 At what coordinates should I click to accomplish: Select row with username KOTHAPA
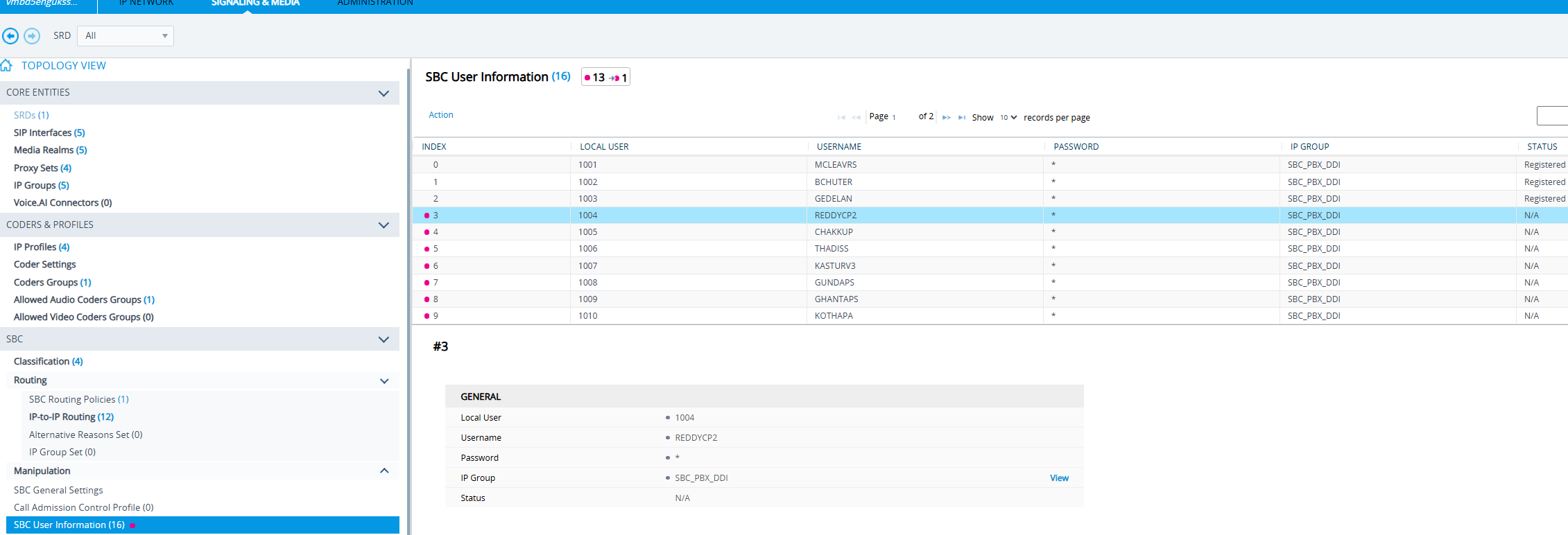[990, 315]
